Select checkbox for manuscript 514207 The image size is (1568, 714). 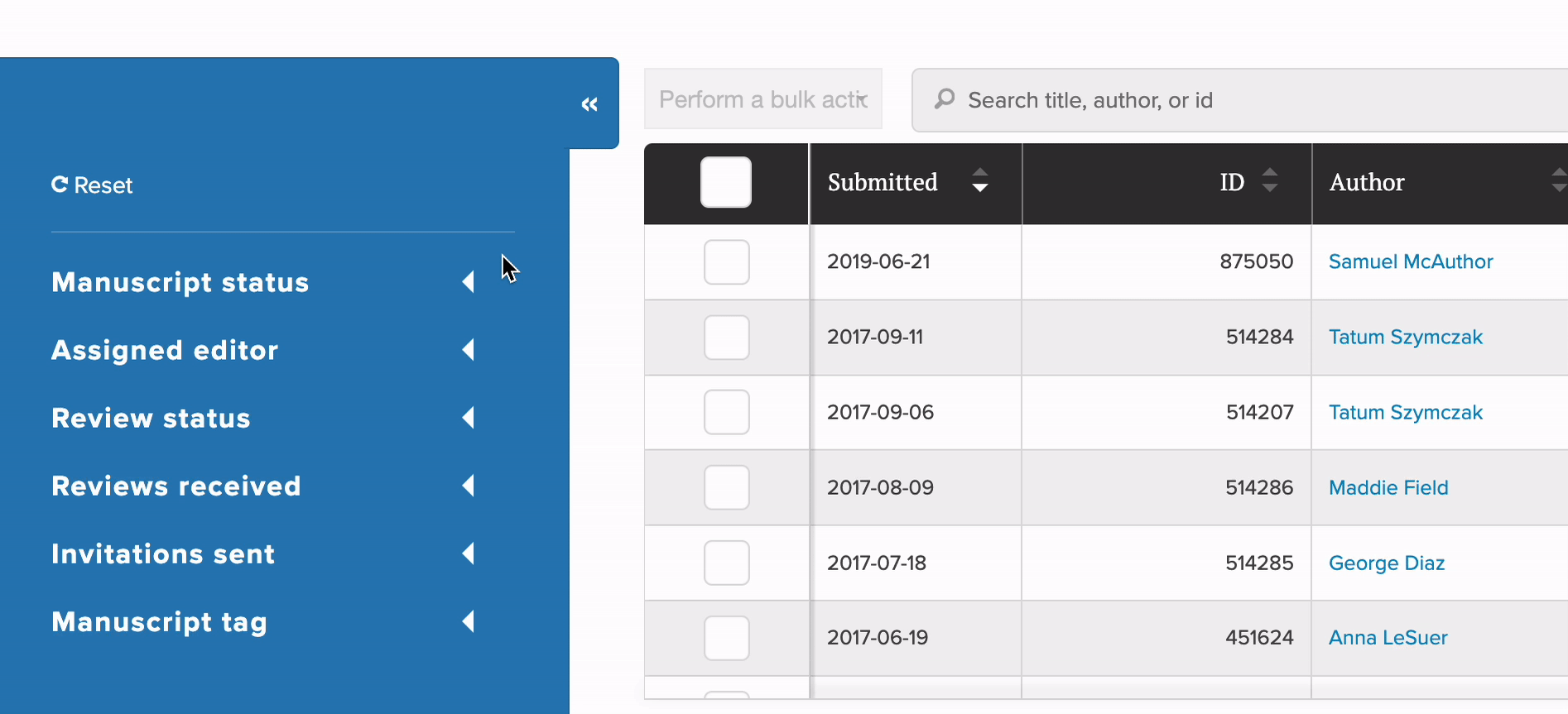[x=727, y=412]
